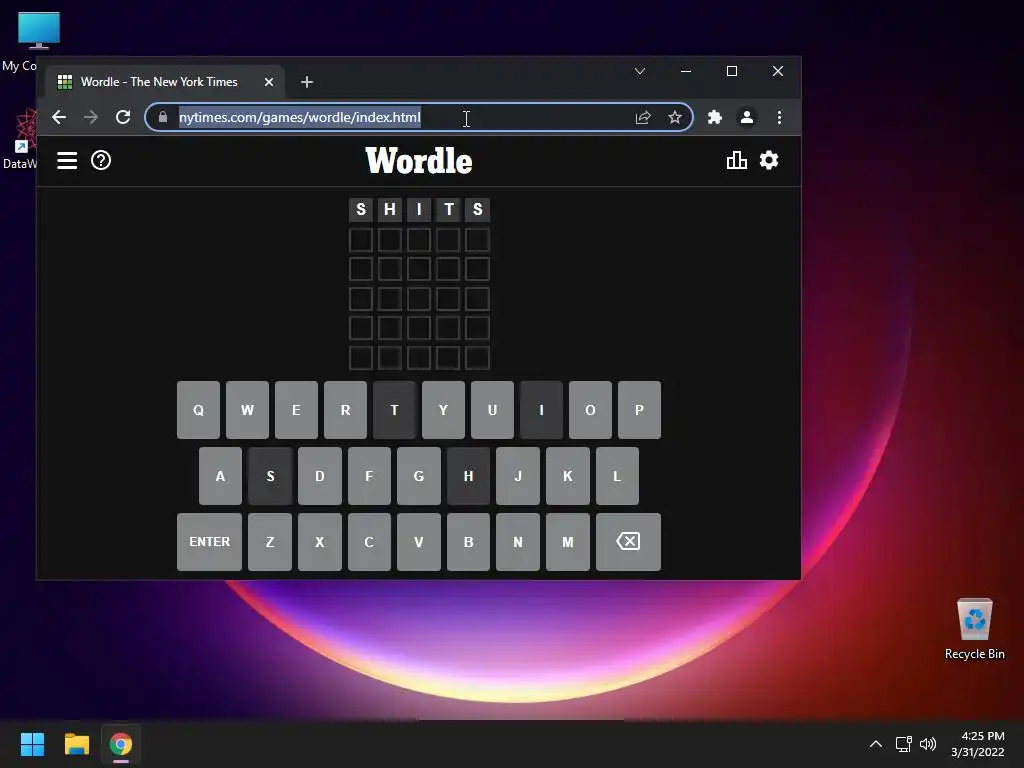Viewport: 1024px width, 768px height.
Task: Click the O key on Wordle keyboard
Action: [x=590, y=410]
